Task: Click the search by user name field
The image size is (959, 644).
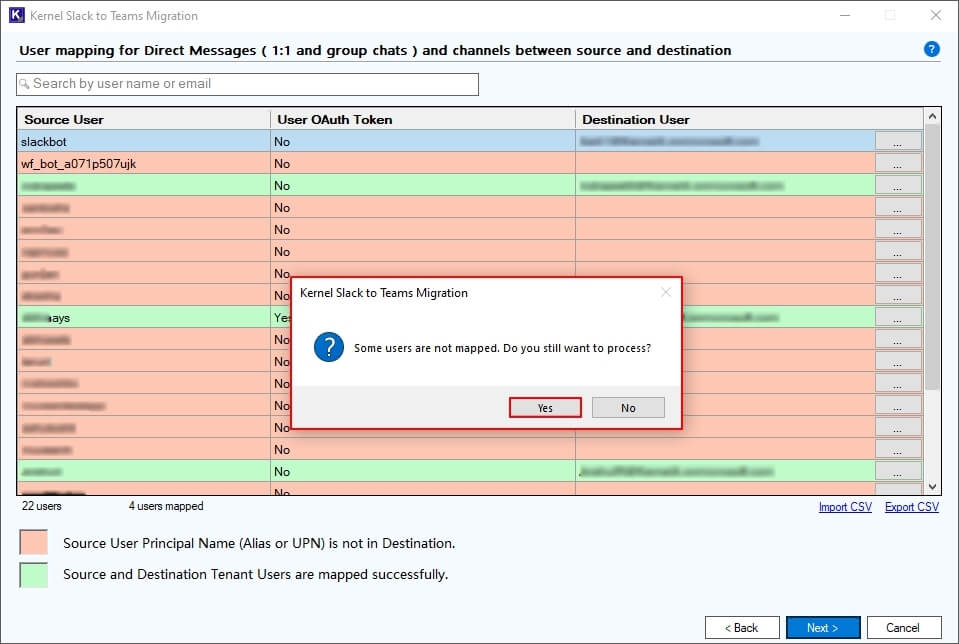Action: point(248,84)
